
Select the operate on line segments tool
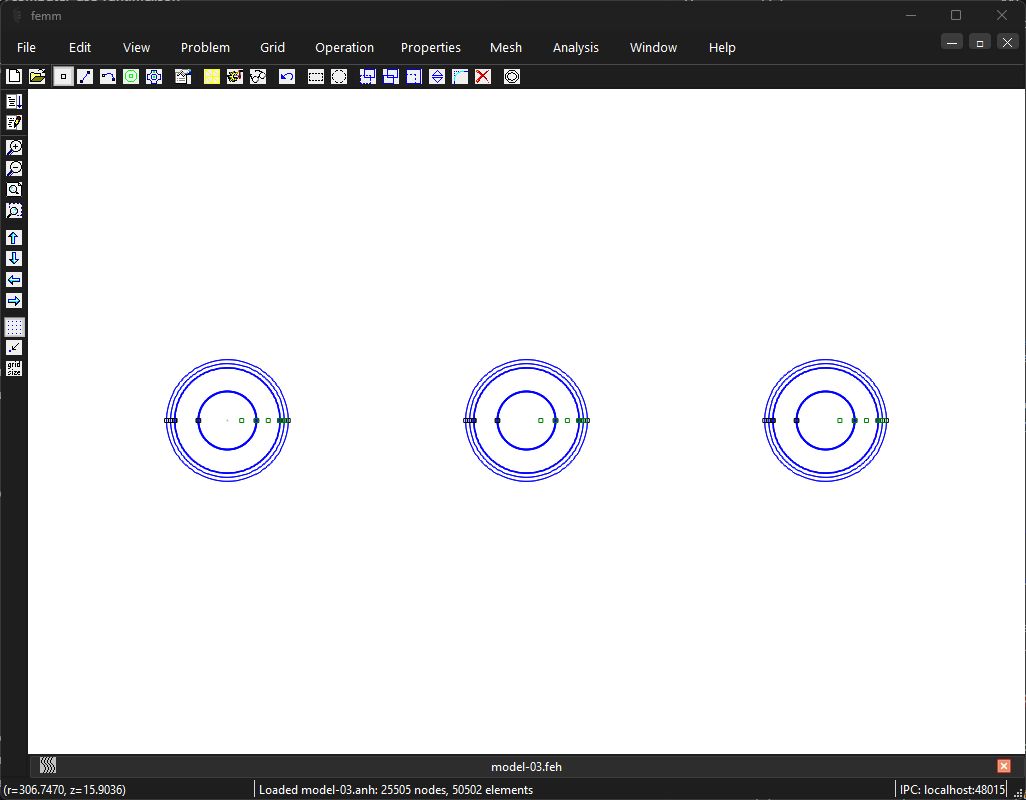pos(85,77)
